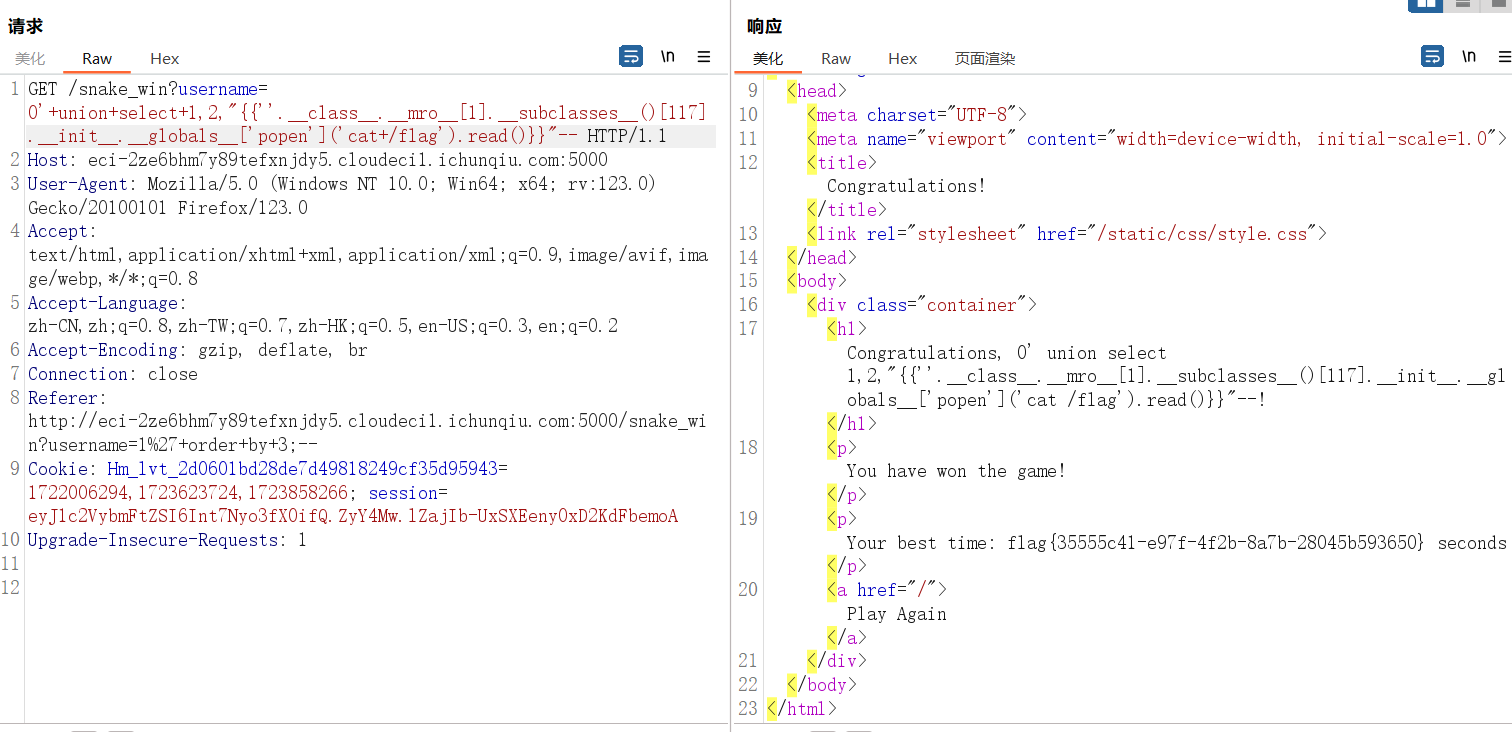Click the Cookie: Hm_lvt header line

coord(268,469)
